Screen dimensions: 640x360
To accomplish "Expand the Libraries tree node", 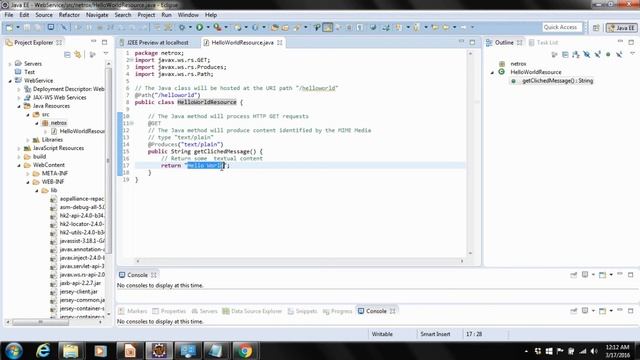I will point(28,140).
